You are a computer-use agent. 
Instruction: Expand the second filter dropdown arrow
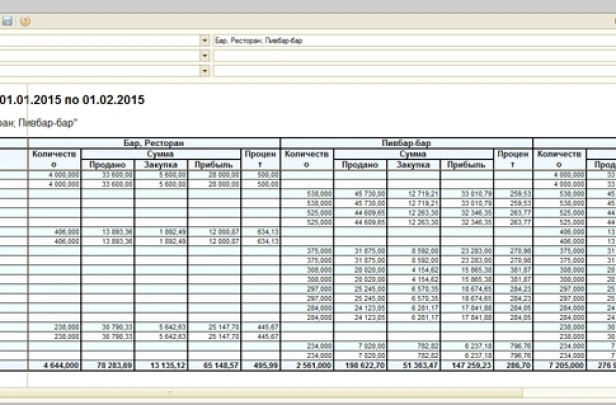205,56
